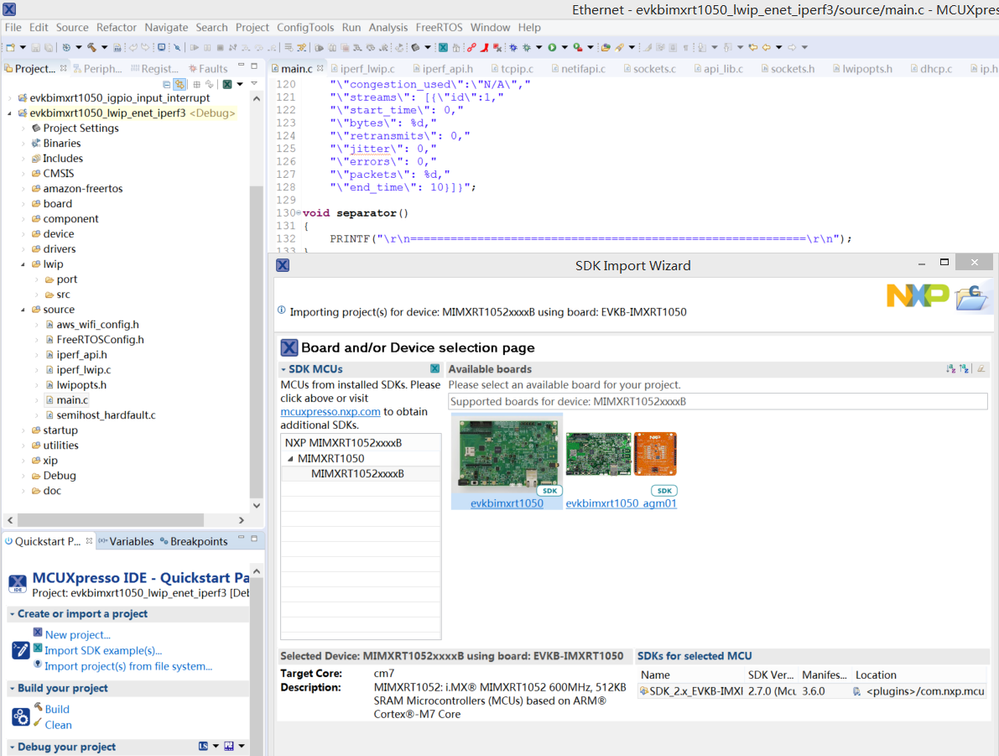The image size is (999, 756).
Task: Click the green Run button in toolbar
Action: point(552,47)
